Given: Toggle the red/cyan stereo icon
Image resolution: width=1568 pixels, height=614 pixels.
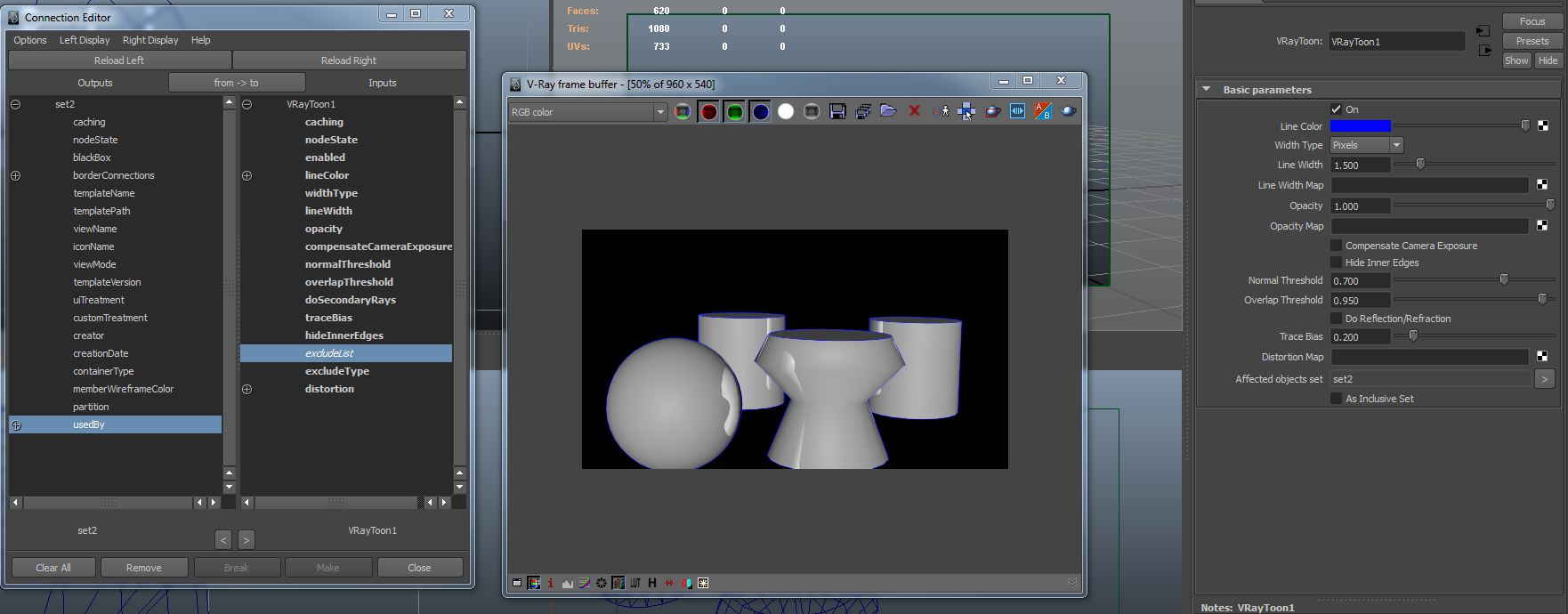Looking at the screenshot, I should (686, 583).
